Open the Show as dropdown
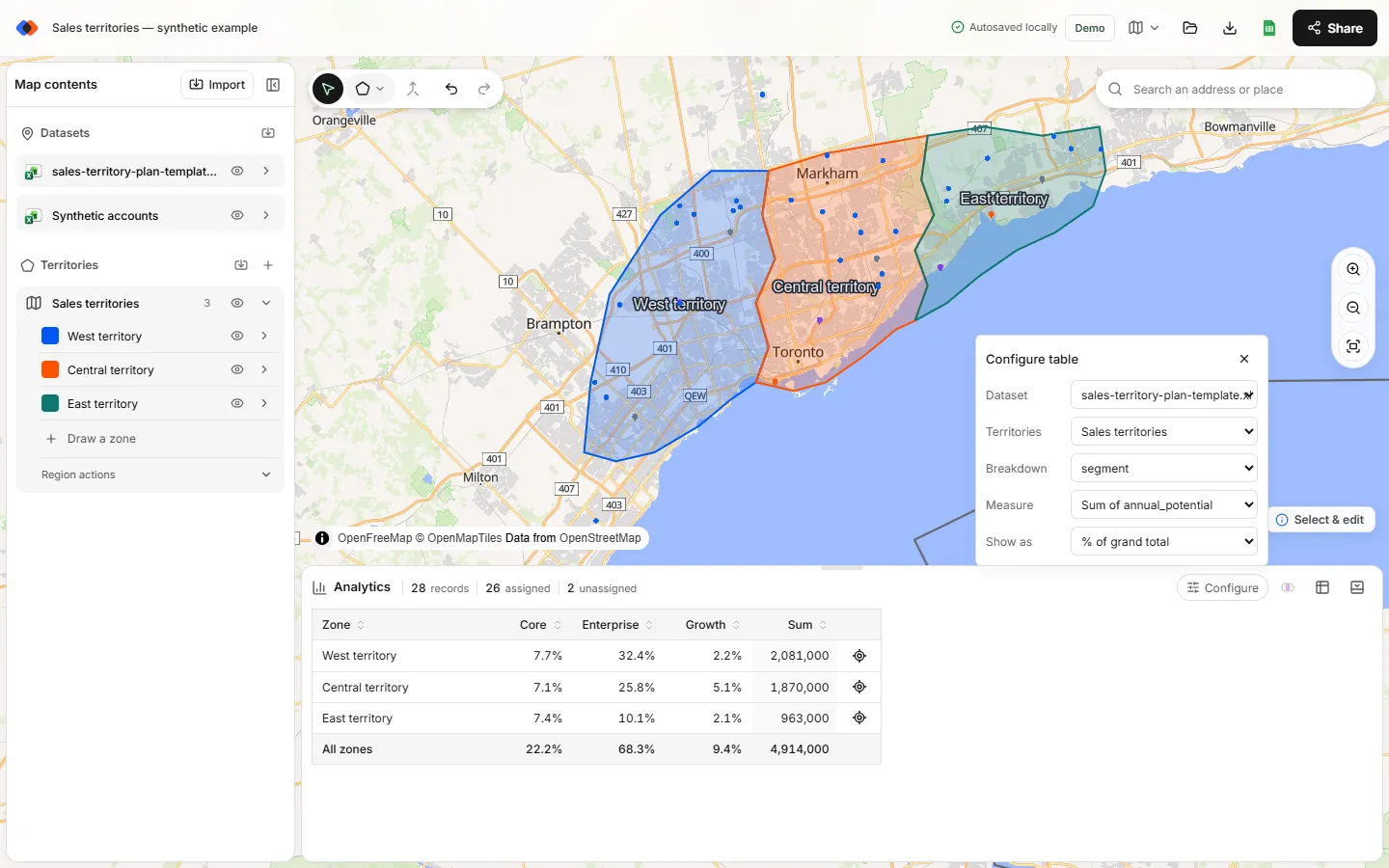 pyautogui.click(x=1164, y=542)
